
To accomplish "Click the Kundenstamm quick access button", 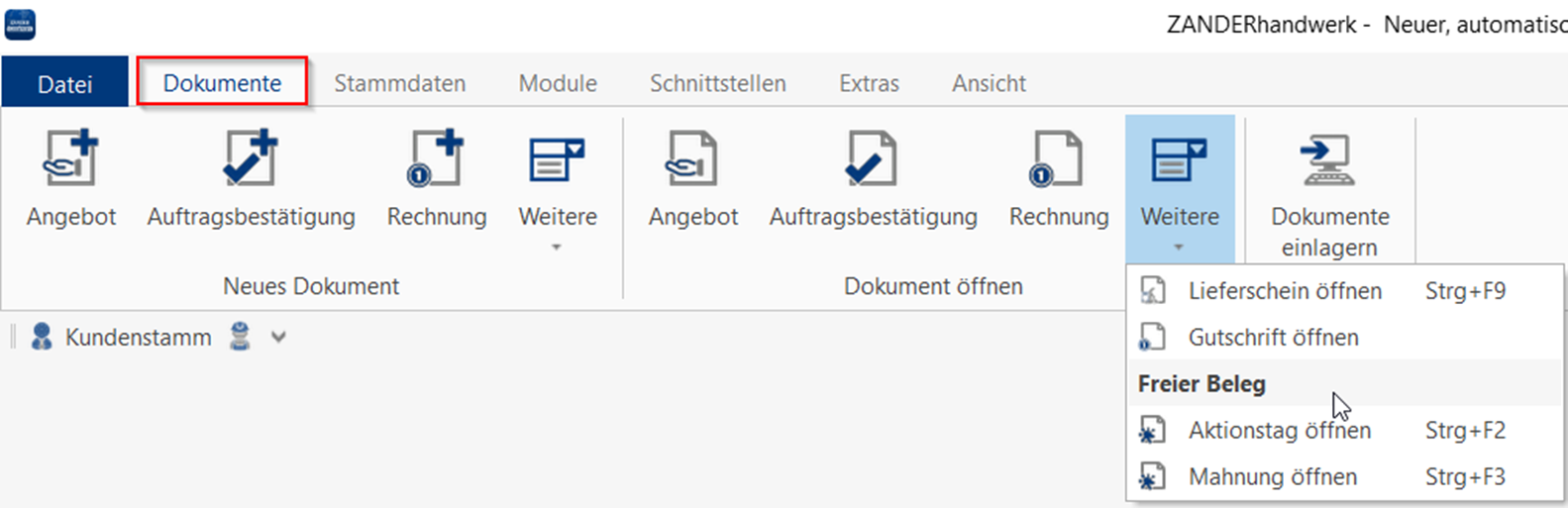I will click(x=123, y=338).
